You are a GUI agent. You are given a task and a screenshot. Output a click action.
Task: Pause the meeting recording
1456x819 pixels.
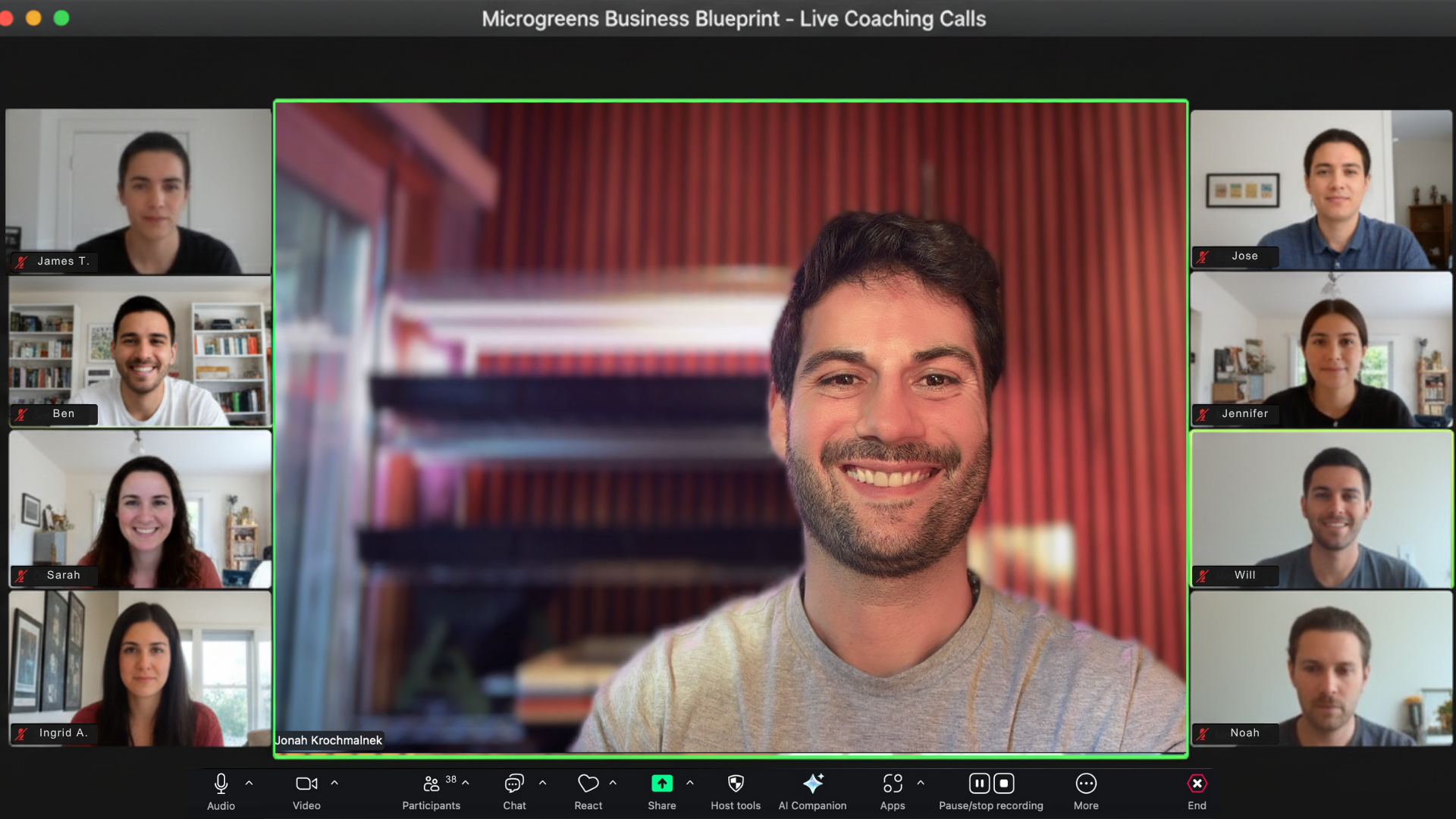point(979,783)
